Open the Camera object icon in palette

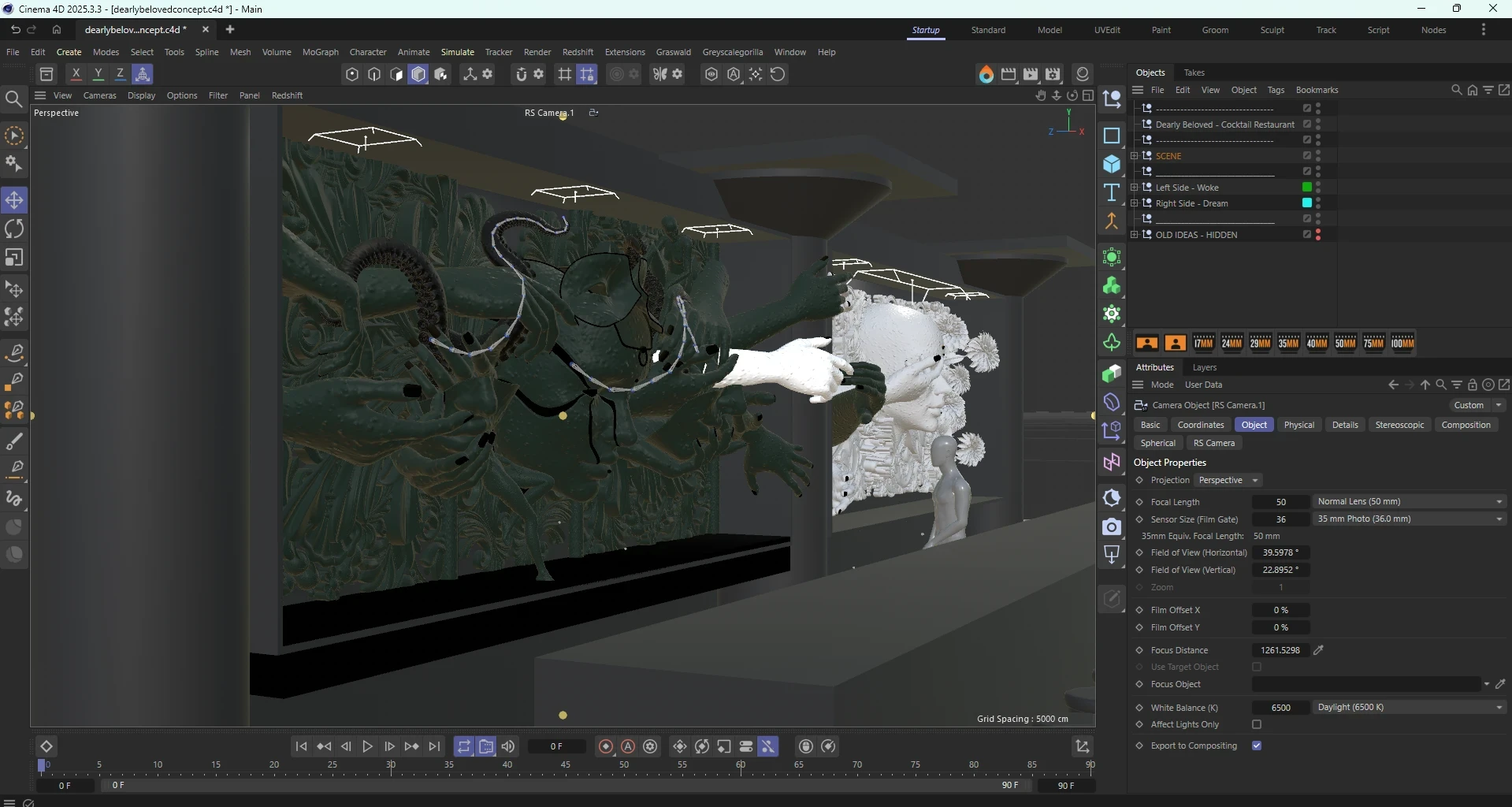coord(1112,526)
